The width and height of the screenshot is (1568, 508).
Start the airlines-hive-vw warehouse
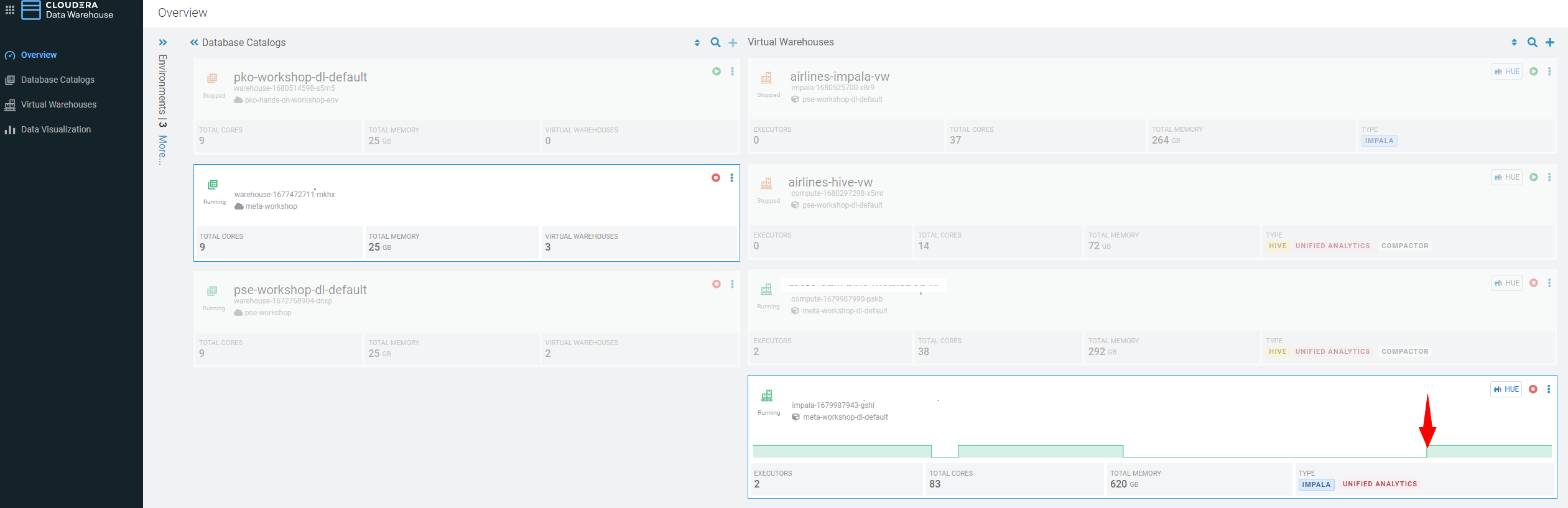[x=1534, y=177]
